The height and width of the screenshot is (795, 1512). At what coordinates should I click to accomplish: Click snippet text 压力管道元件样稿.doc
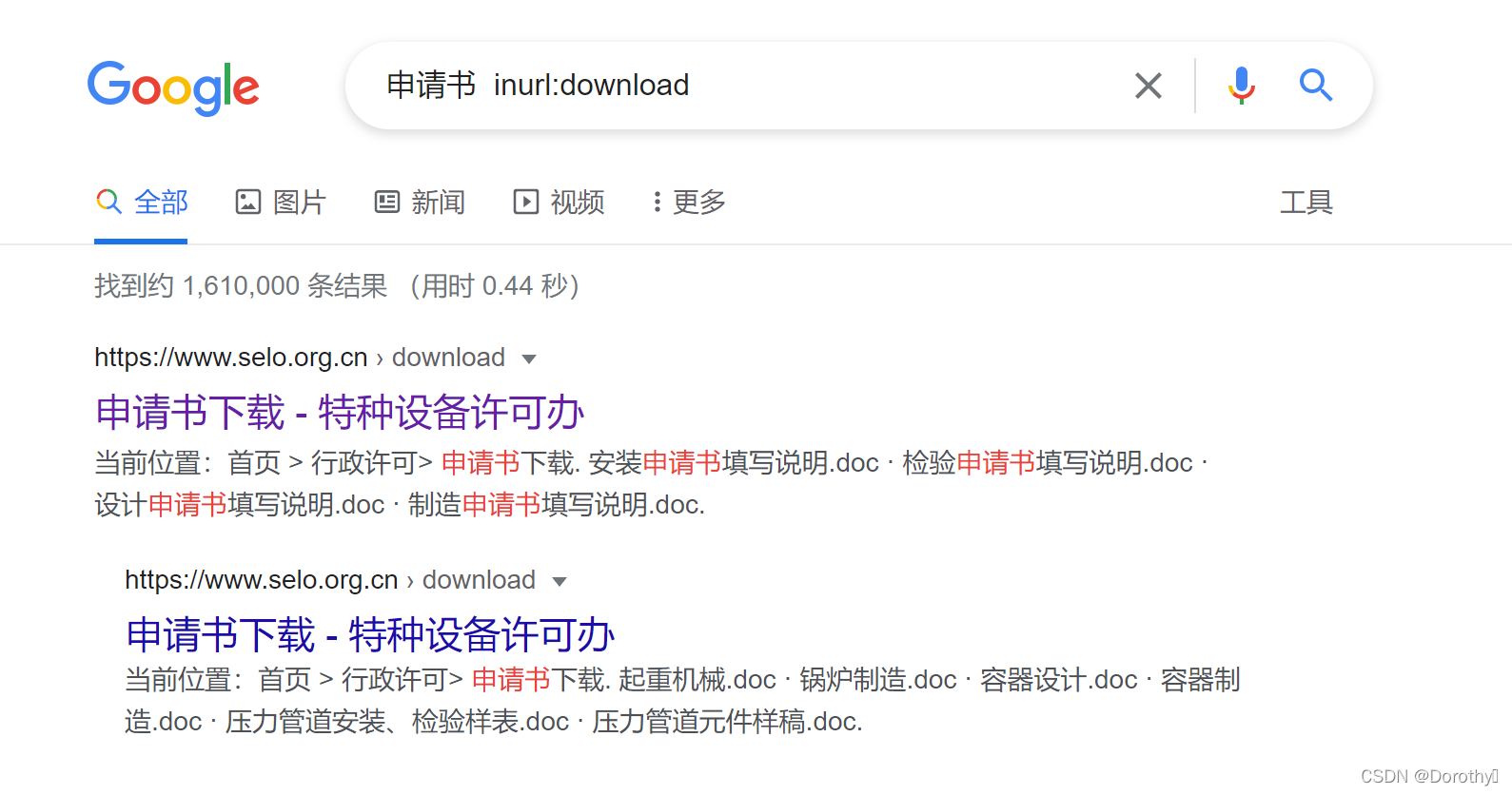click(727, 721)
